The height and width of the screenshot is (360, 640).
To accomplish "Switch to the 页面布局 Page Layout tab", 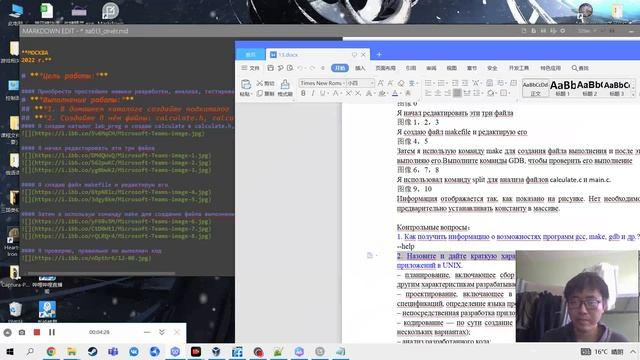I will tap(385, 68).
